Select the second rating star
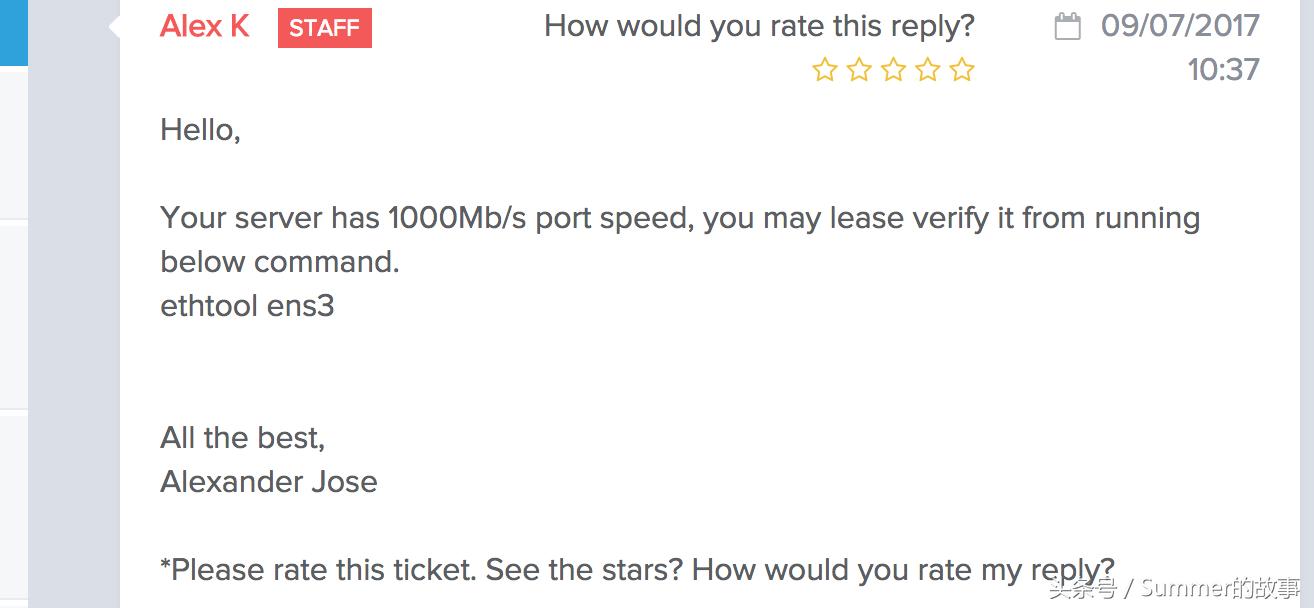Screen dimensions: 1314x608 pos(858,70)
